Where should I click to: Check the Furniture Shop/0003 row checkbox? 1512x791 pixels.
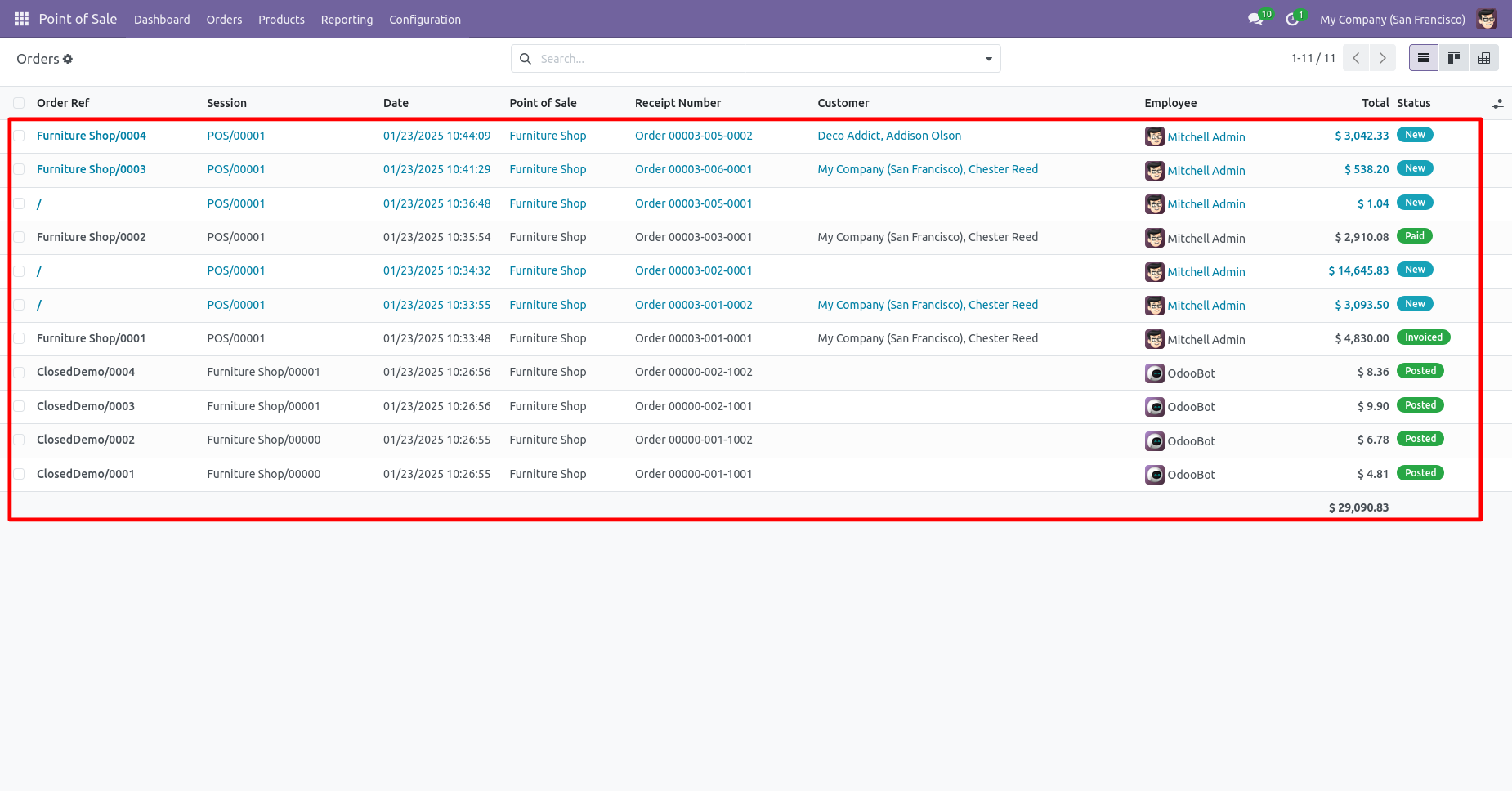point(19,169)
